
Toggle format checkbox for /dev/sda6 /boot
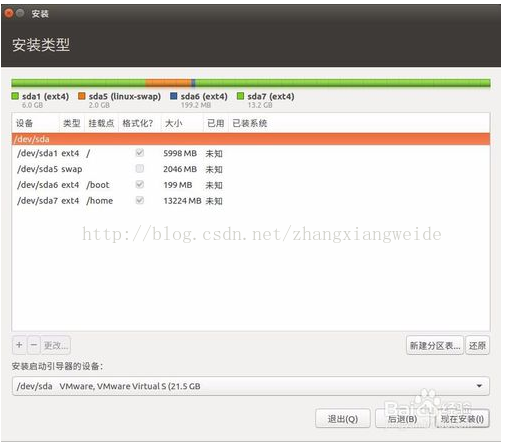140,184
